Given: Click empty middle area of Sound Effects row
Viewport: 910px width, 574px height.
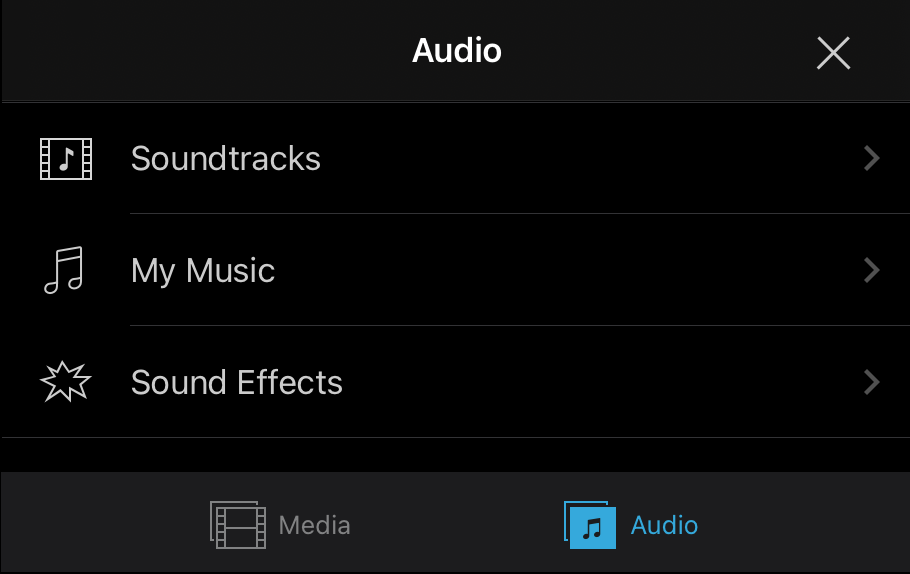Looking at the screenshot, I should coord(580,382).
